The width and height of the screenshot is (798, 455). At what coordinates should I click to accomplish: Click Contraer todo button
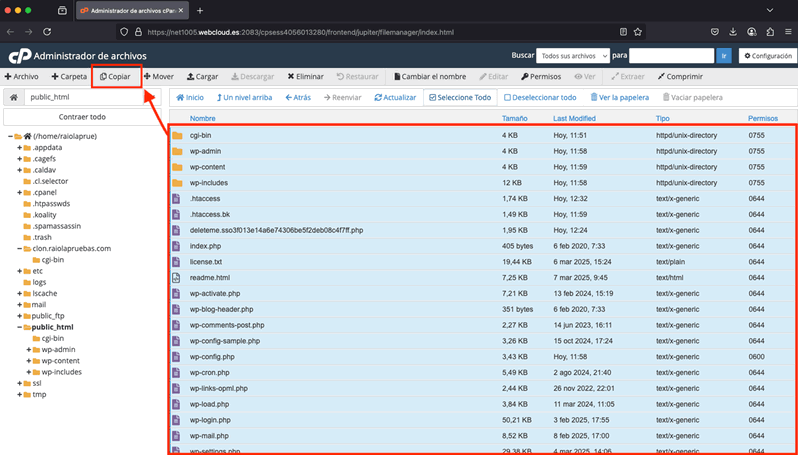82,117
